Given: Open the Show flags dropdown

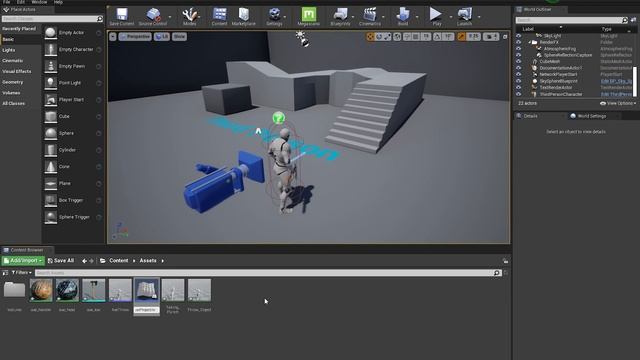Looking at the screenshot, I should [179, 36].
